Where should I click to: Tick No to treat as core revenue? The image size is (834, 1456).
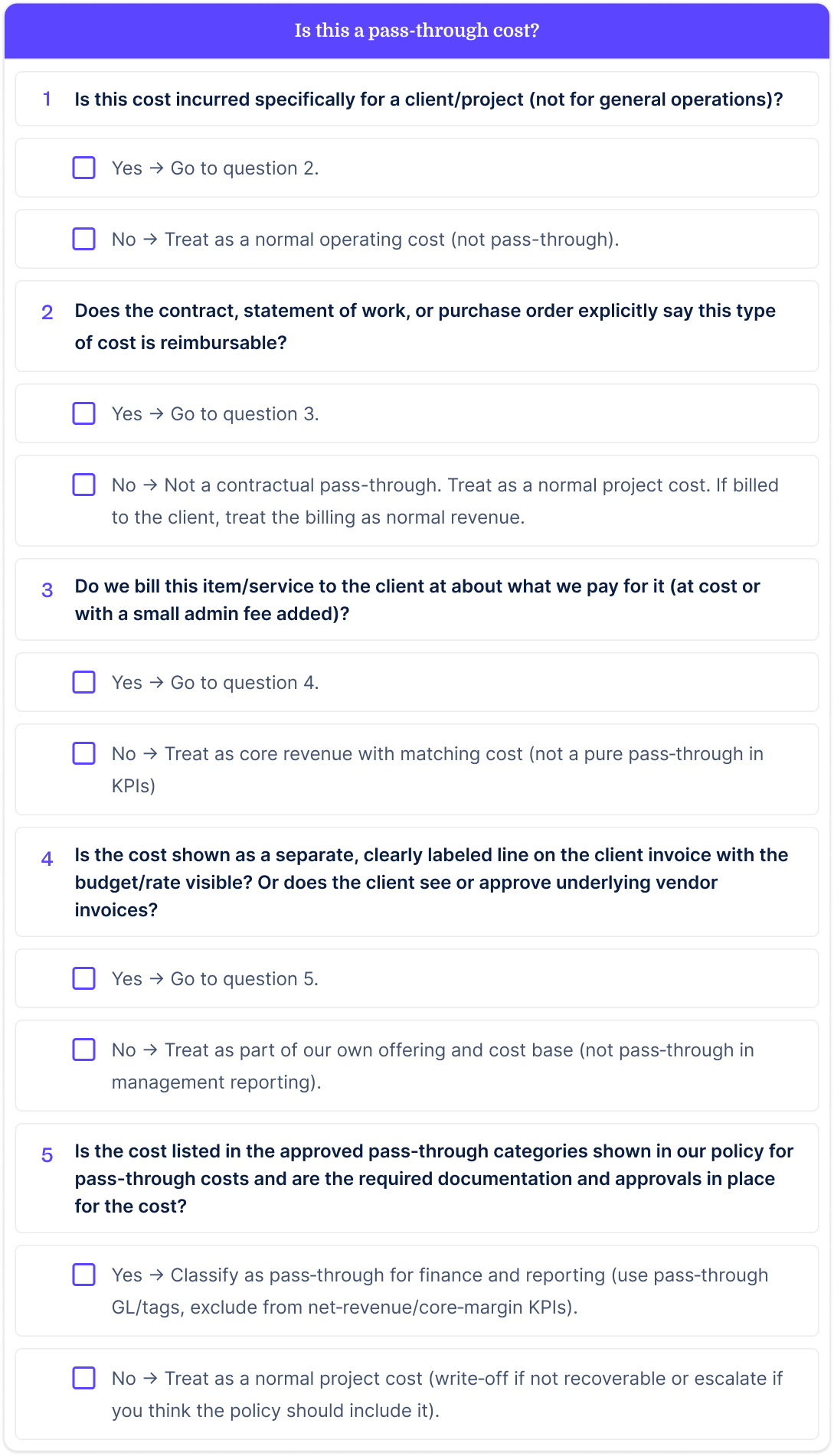[83, 753]
